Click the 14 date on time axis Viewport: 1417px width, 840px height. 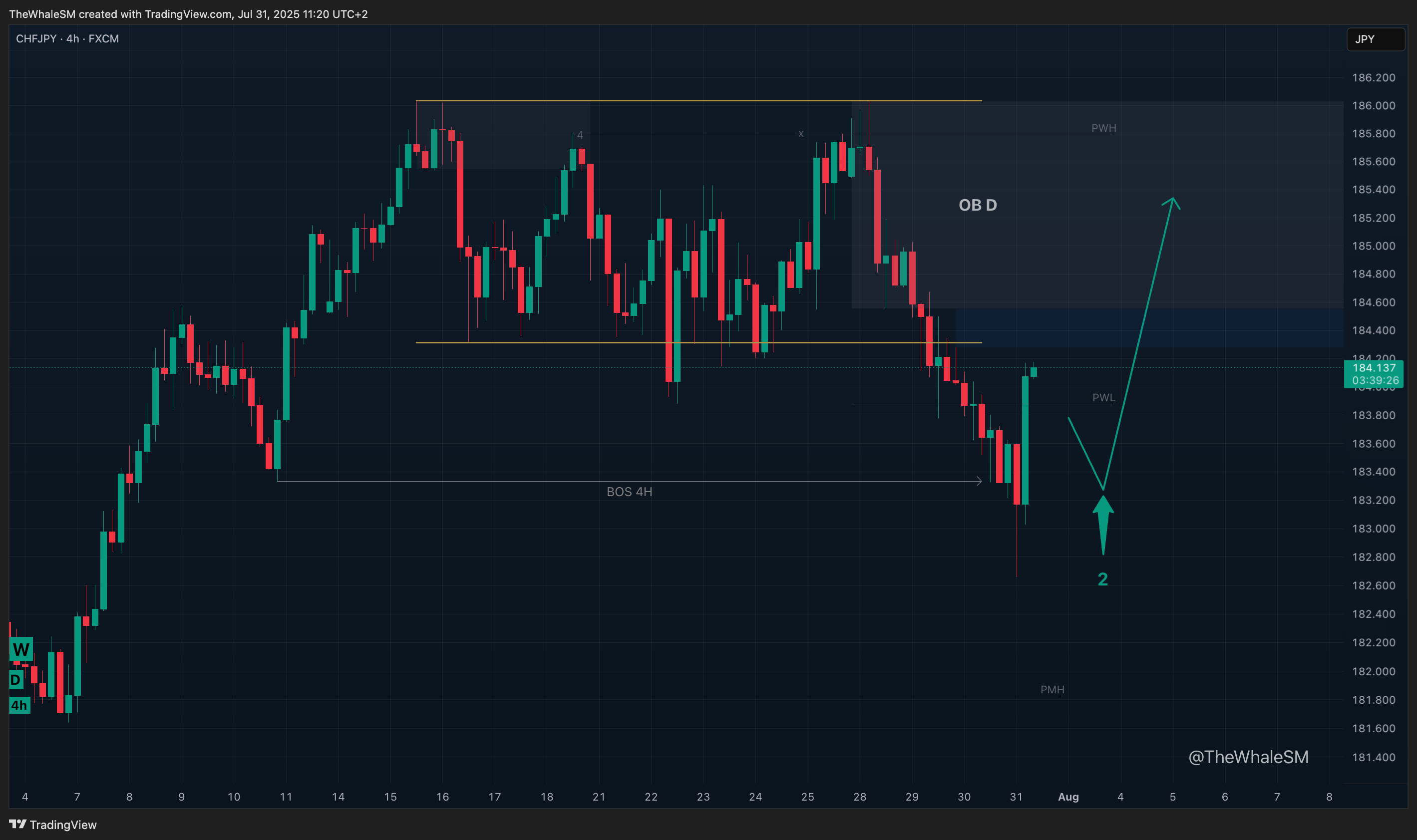click(x=338, y=797)
